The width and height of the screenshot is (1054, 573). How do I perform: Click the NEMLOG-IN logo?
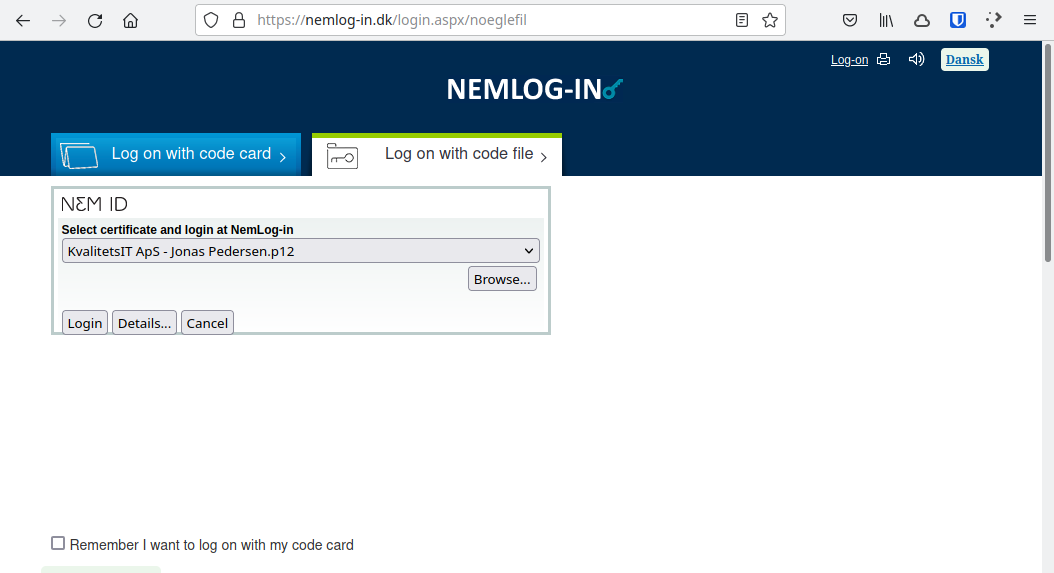(x=534, y=89)
